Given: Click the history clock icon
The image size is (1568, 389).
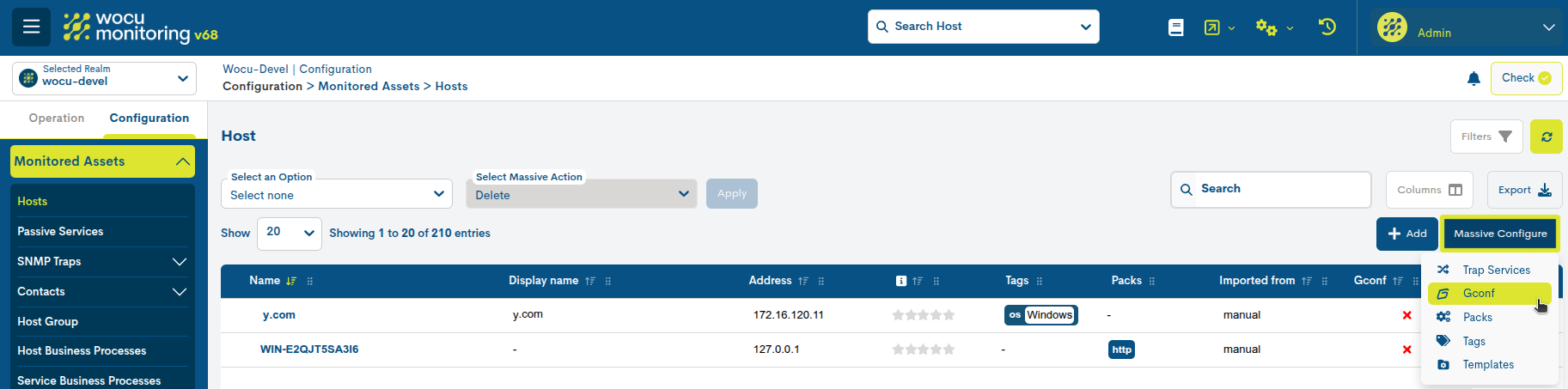Looking at the screenshot, I should [x=1327, y=27].
